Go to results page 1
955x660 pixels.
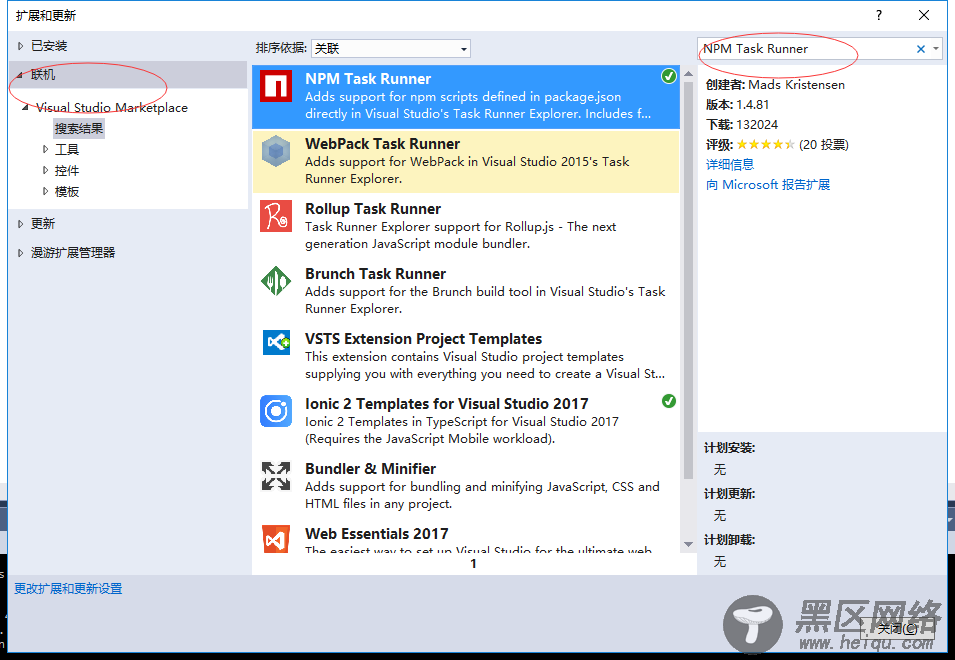pos(473,564)
